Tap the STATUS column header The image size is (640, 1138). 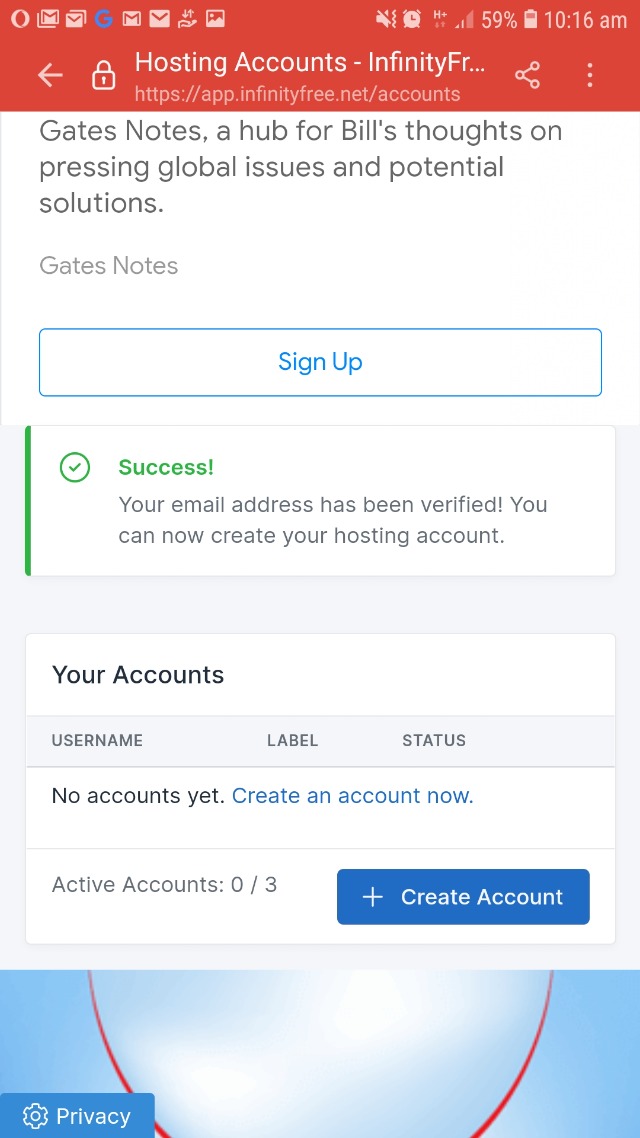point(434,741)
